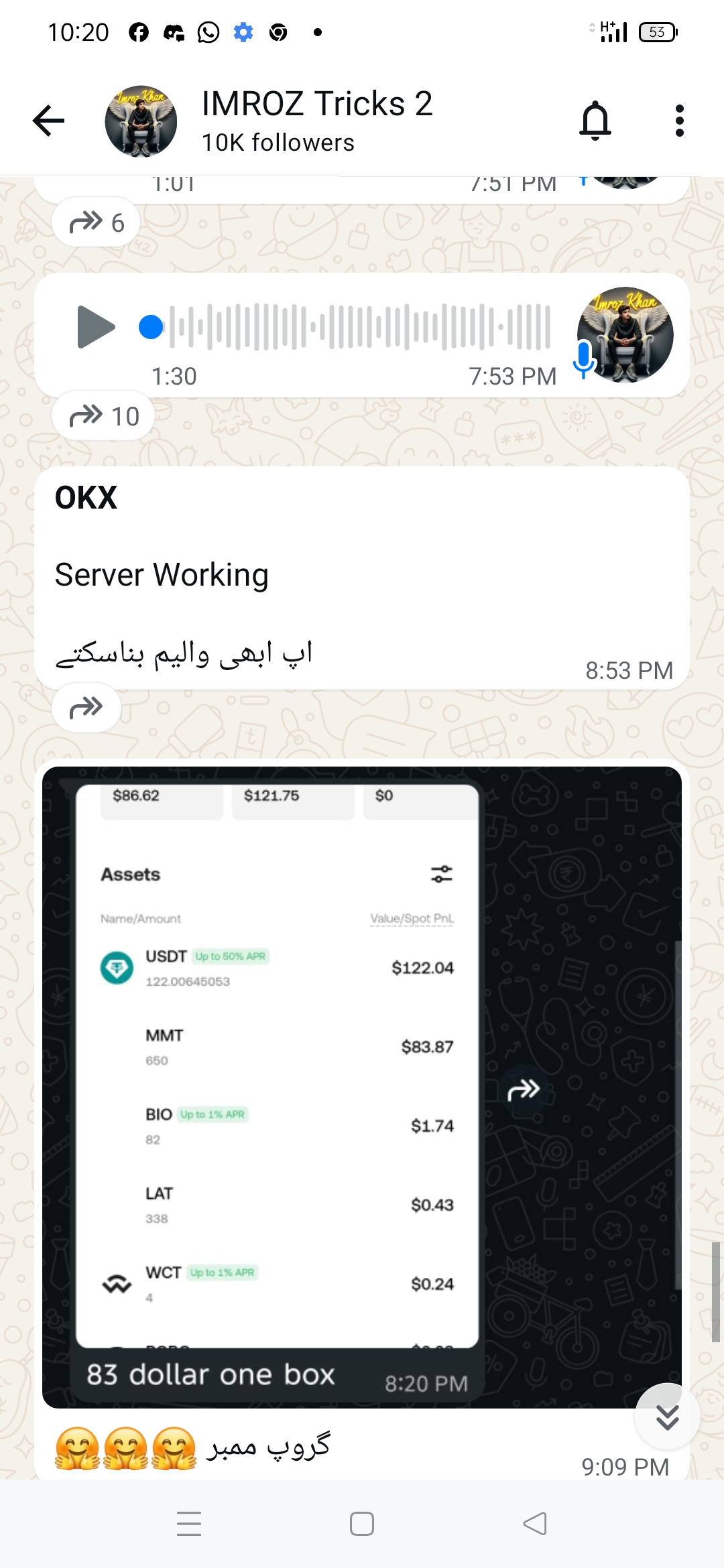Tap the sender avatar on the voice message
Image resolution: width=724 pixels, height=1568 pixels.
tap(625, 335)
